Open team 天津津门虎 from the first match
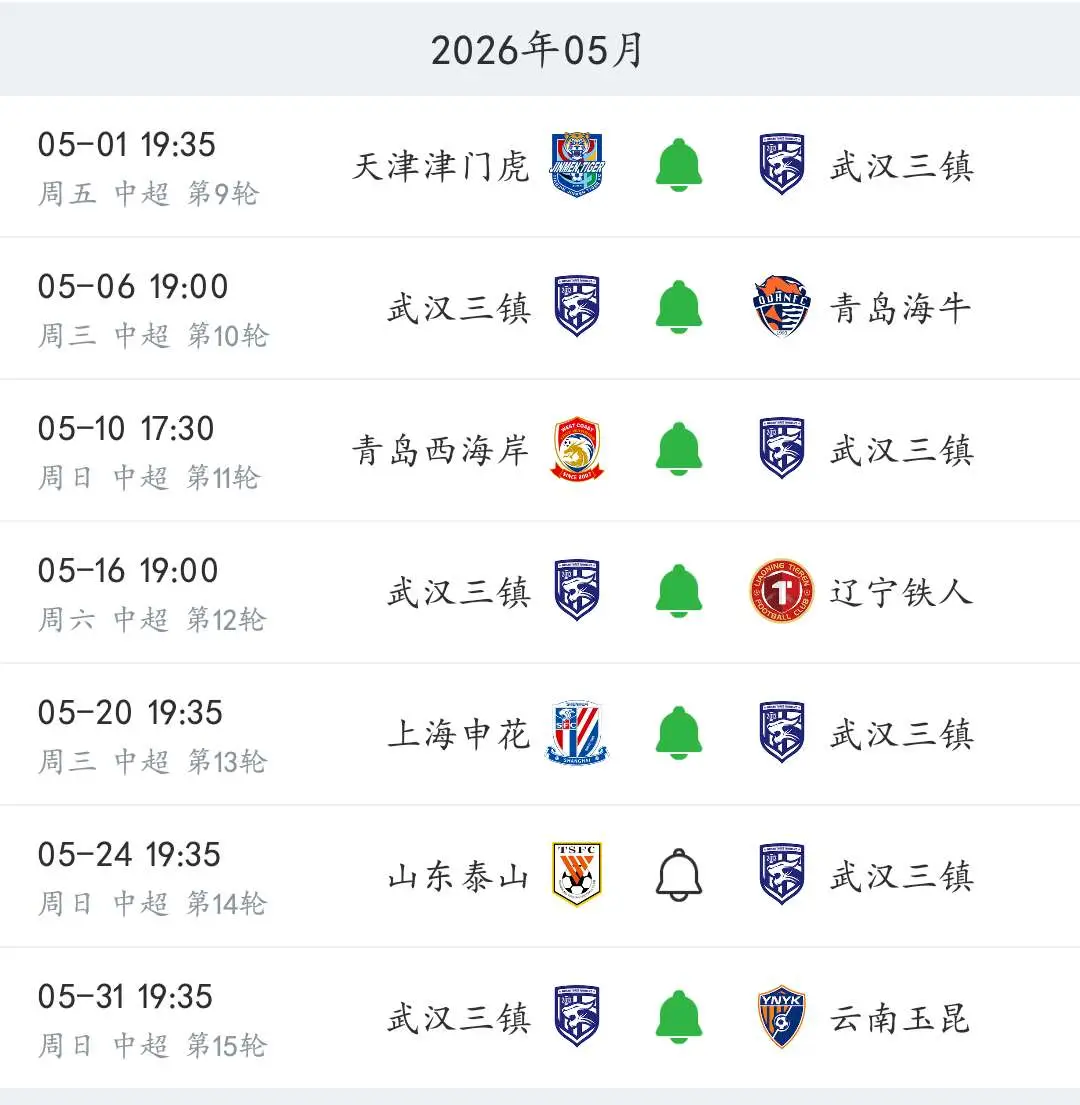Image resolution: width=1080 pixels, height=1105 pixels. tap(440, 167)
